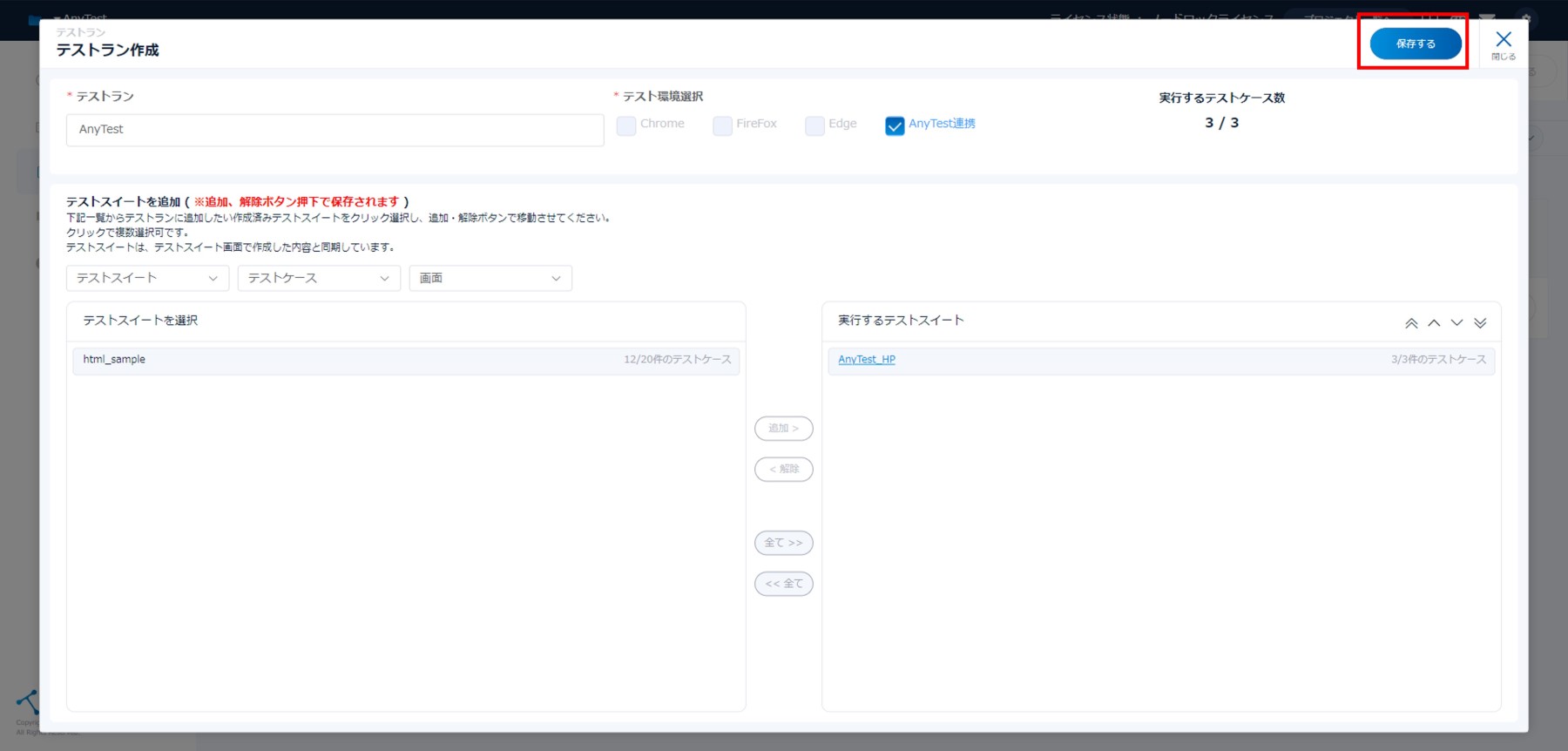Open the テストスイート filter dropdown

147,278
